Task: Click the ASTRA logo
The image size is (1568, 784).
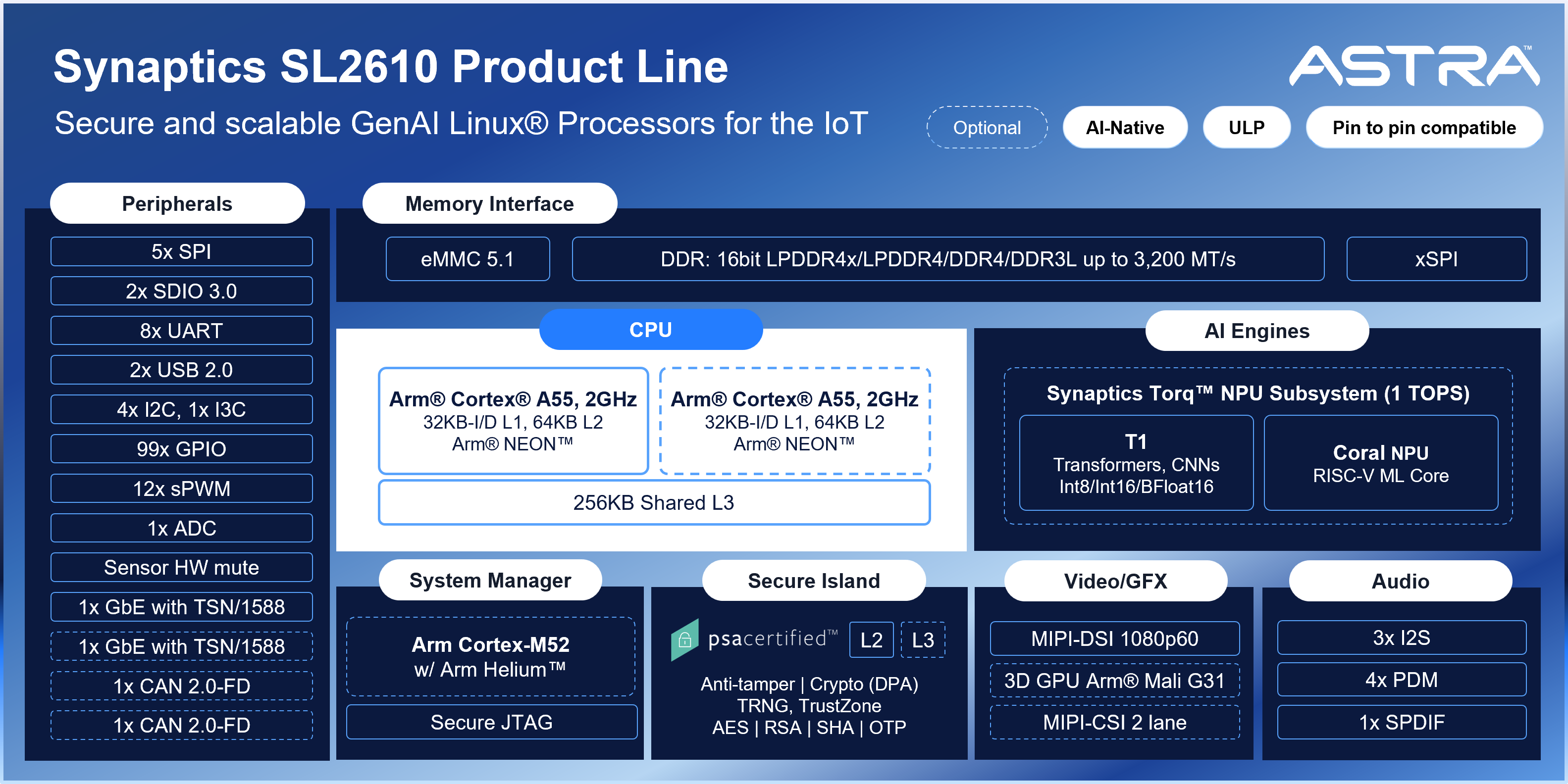Action: point(1413,66)
